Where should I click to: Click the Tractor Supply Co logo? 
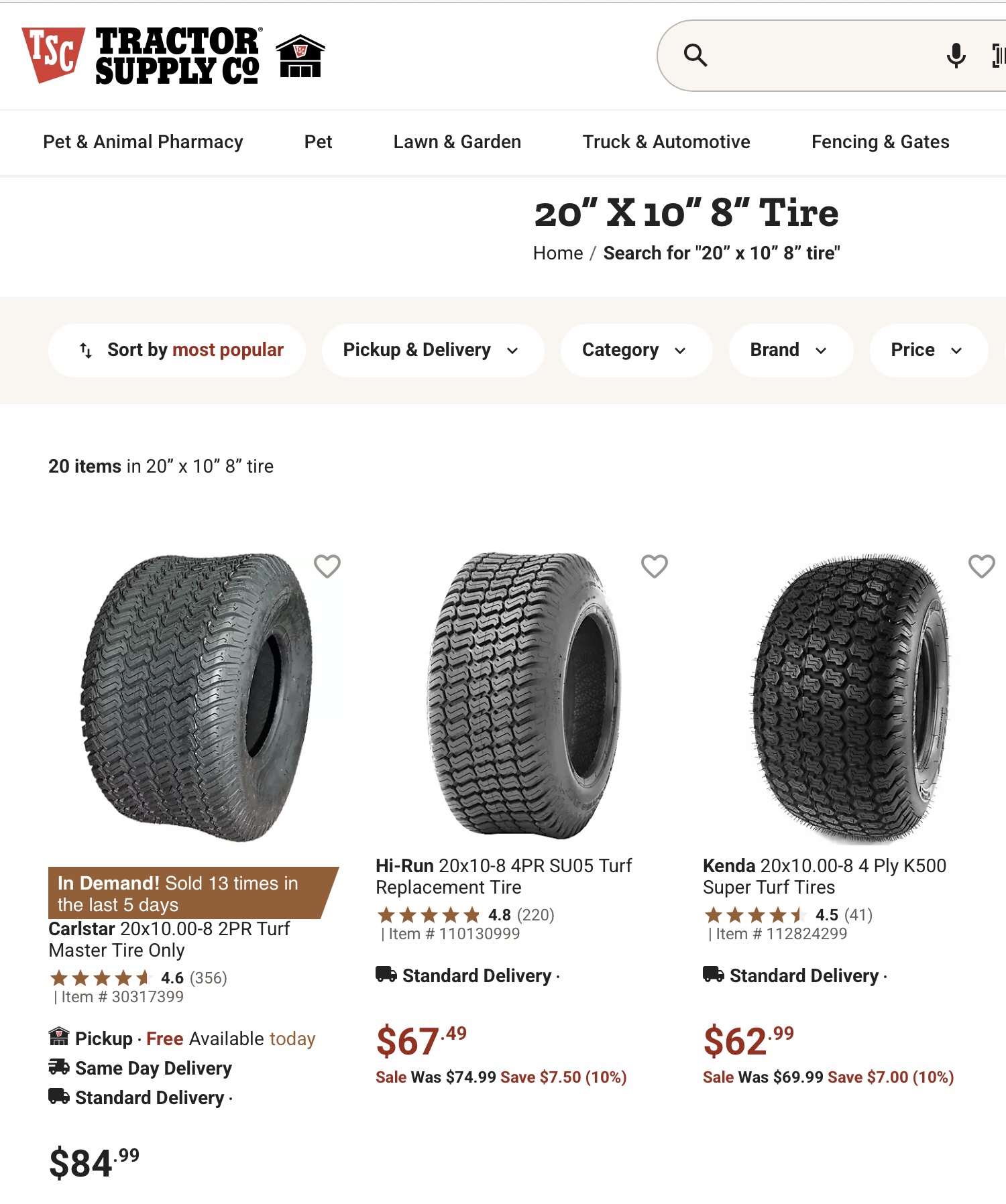pos(141,56)
